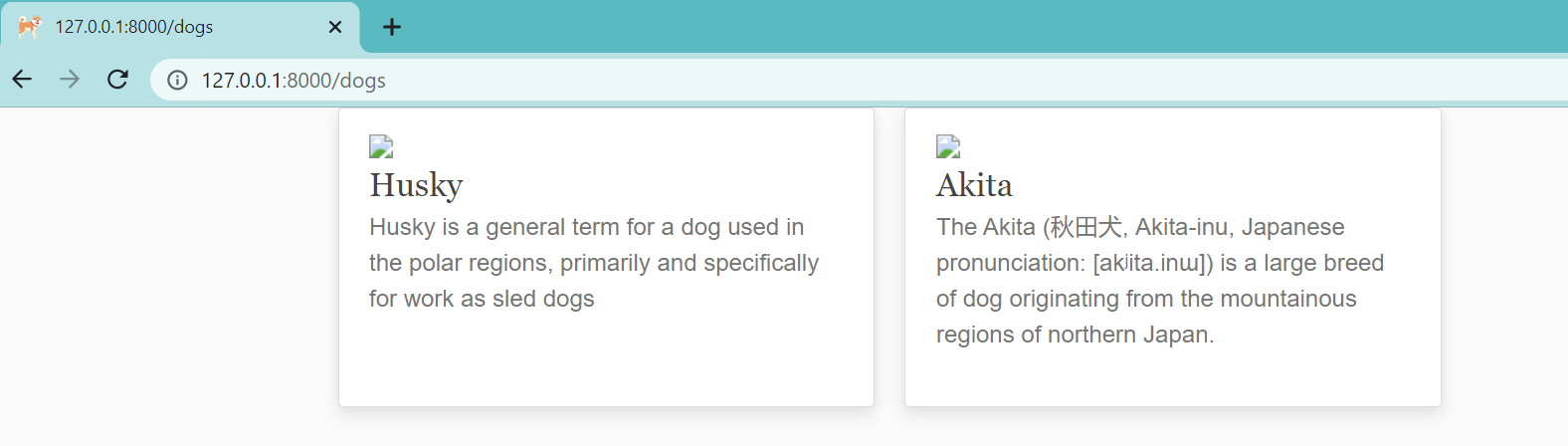Click empty address bar area right of URL
The image size is (1568, 446).
[x=975, y=81]
